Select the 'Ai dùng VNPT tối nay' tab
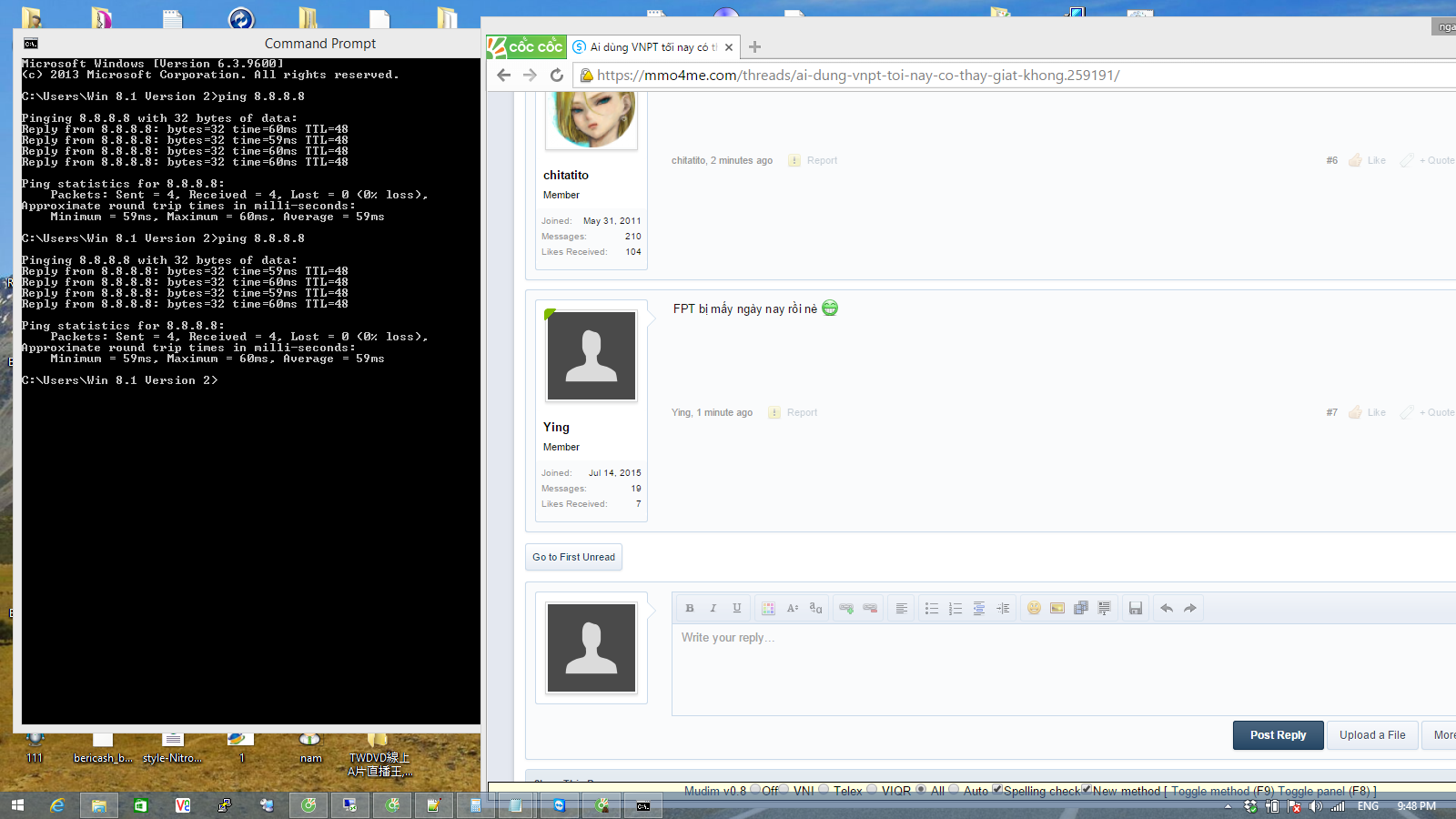The height and width of the screenshot is (819, 1456). [653, 47]
